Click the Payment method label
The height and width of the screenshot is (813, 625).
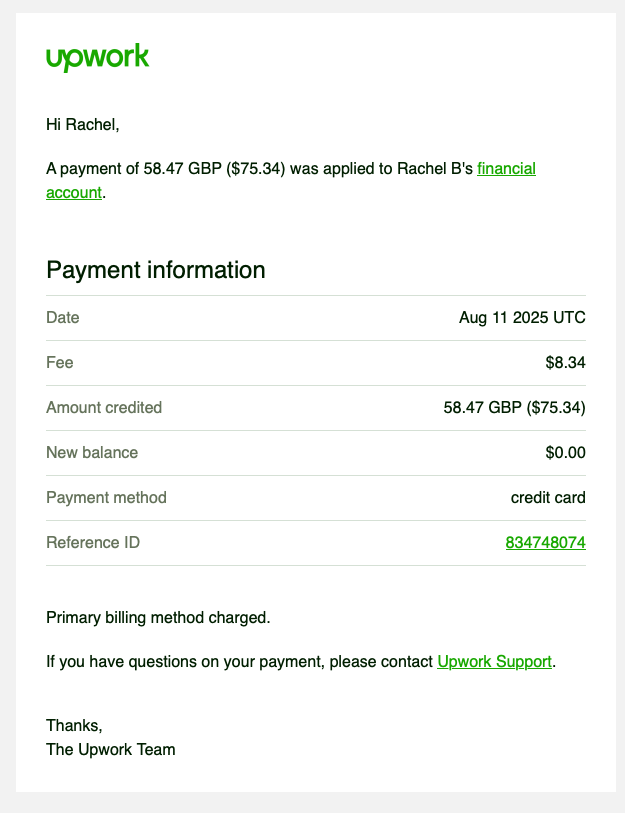coord(106,498)
